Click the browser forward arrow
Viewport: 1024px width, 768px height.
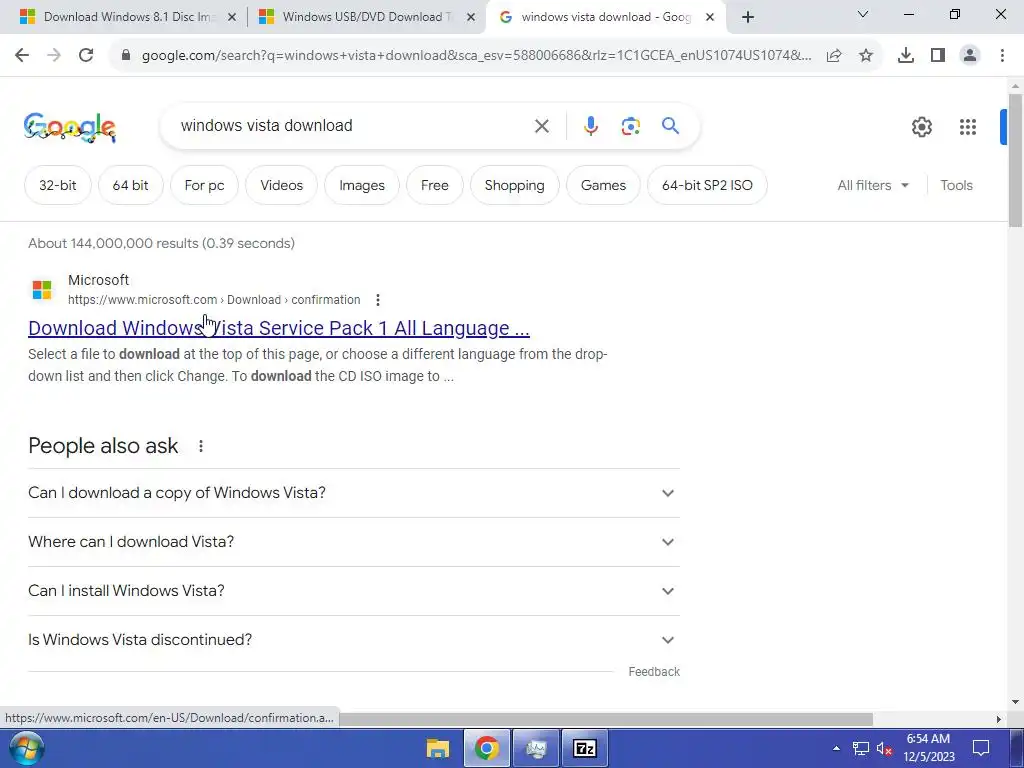coord(54,56)
